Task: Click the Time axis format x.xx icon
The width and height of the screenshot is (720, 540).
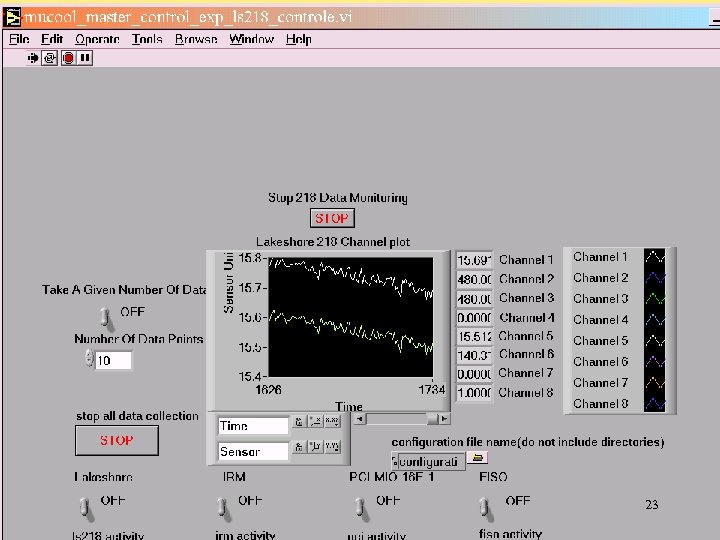Action: 332,422
